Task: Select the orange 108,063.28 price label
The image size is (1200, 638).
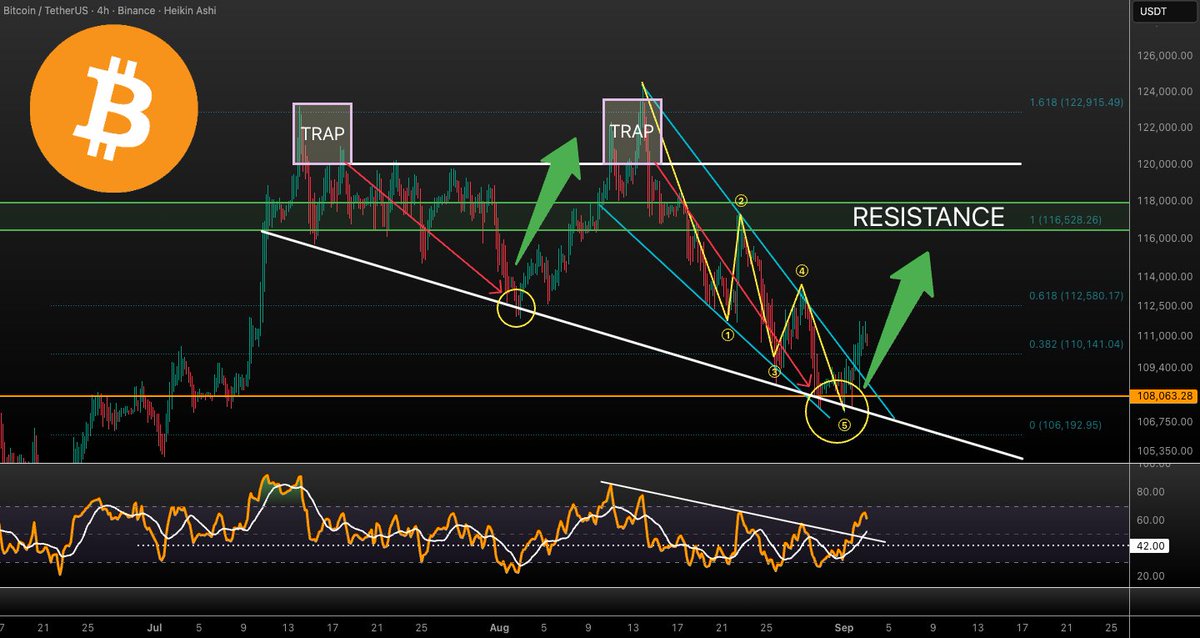Action: point(1166,396)
